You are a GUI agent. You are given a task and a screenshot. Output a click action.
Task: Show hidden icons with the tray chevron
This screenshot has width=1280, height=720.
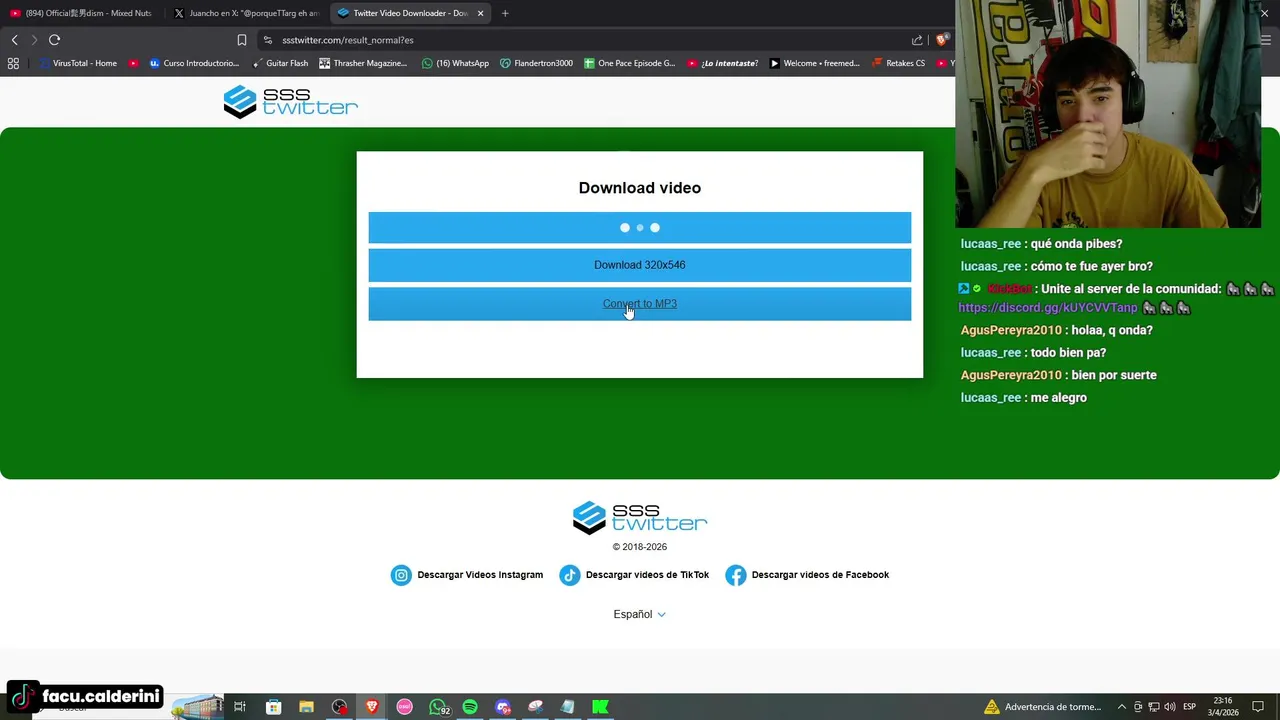[x=1121, y=707]
